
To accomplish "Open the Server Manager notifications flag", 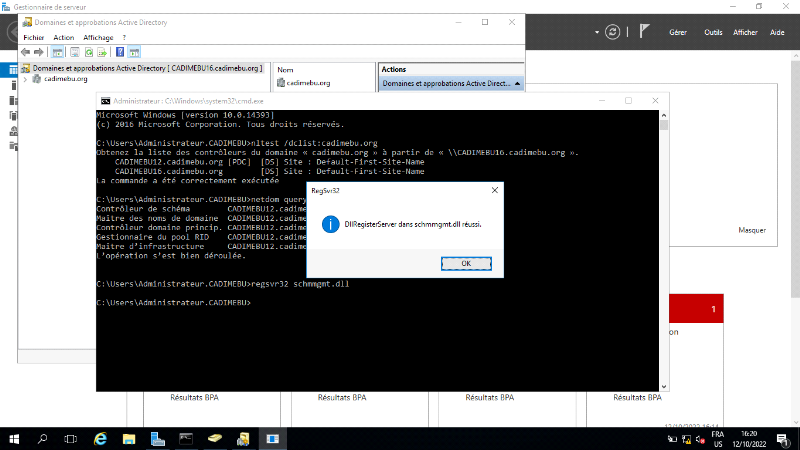I will (645, 32).
